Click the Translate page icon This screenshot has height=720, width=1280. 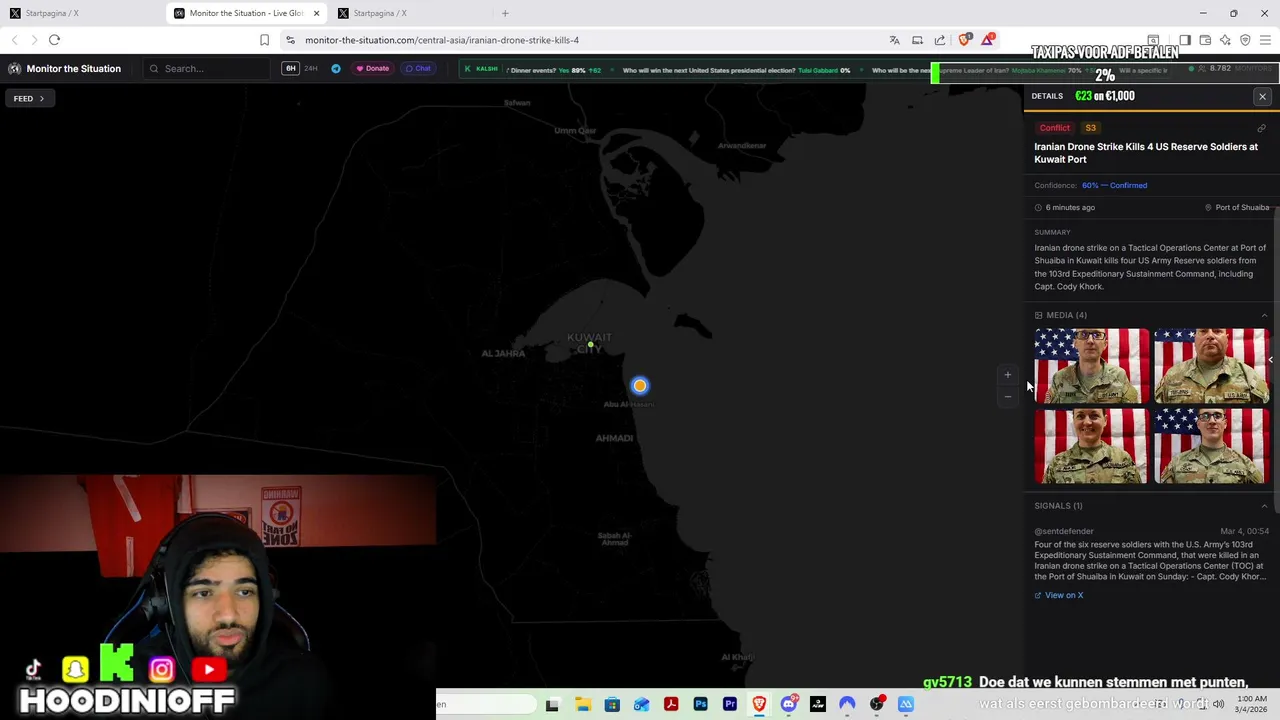coord(894,40)
